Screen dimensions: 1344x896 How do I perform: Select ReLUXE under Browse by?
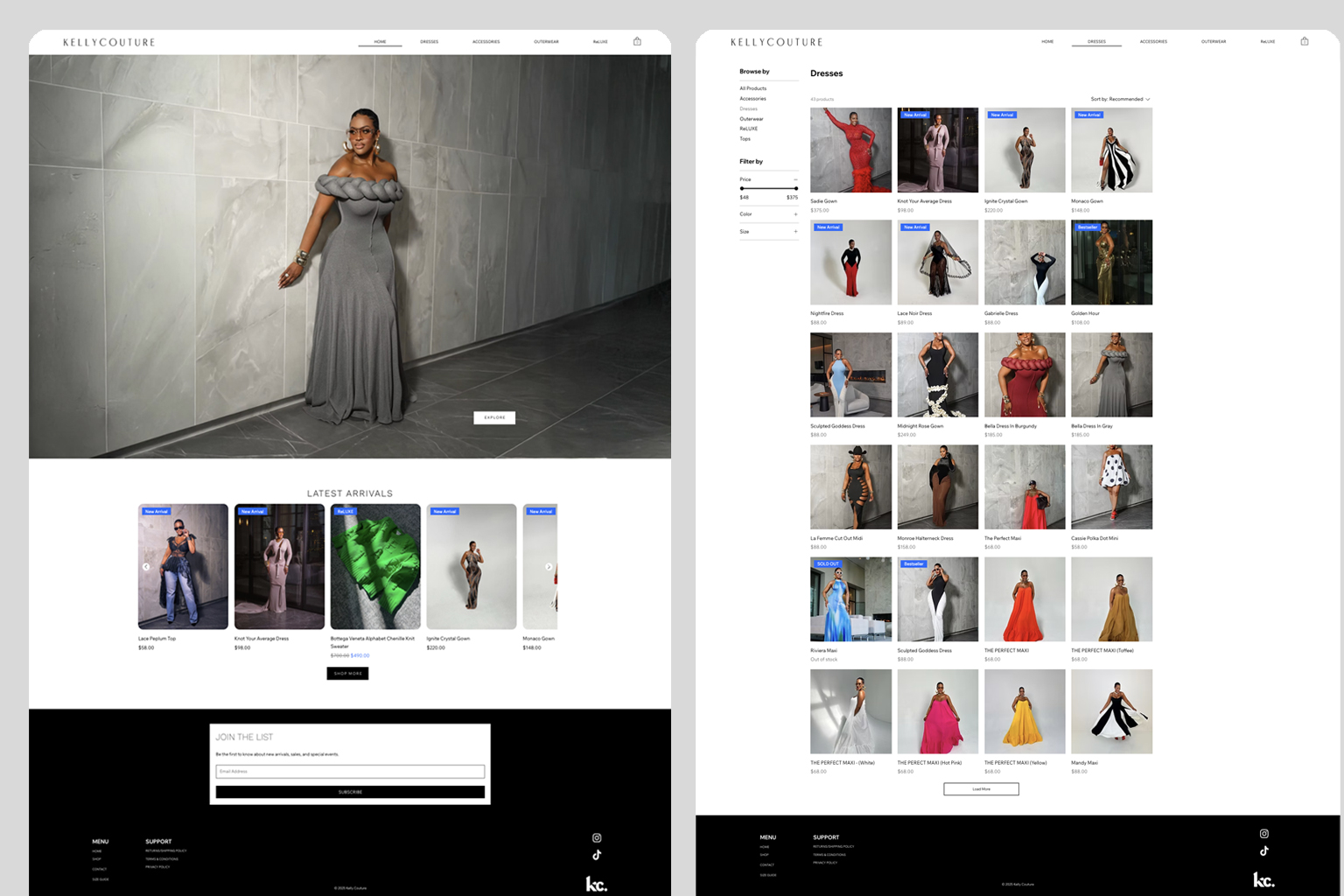pyautogui.click(x=748, y=129)
